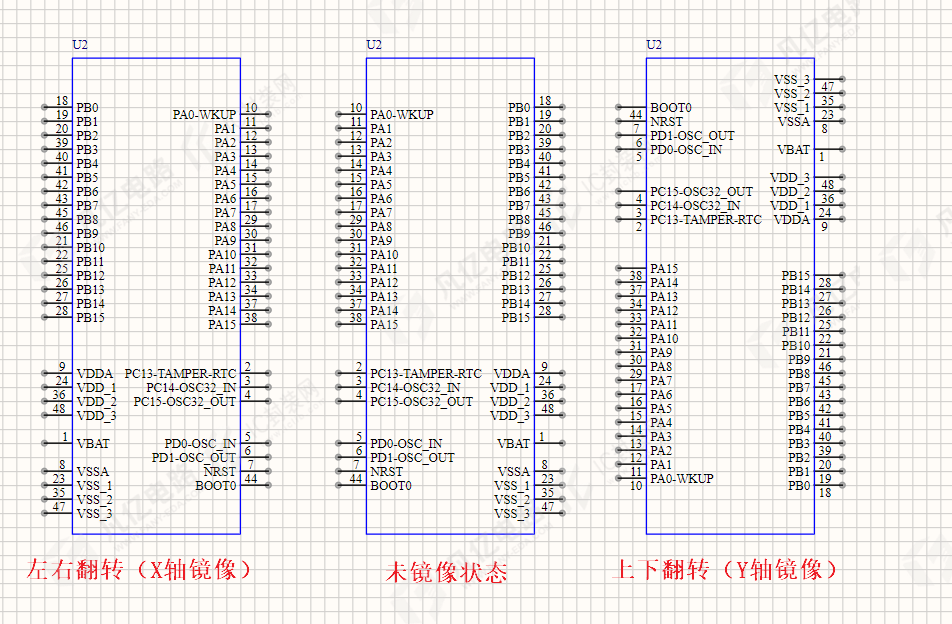Select VDDA label in the 上下翻转 symbol
Viewport: 952px width, 624px height.
[x=792, y=220]
